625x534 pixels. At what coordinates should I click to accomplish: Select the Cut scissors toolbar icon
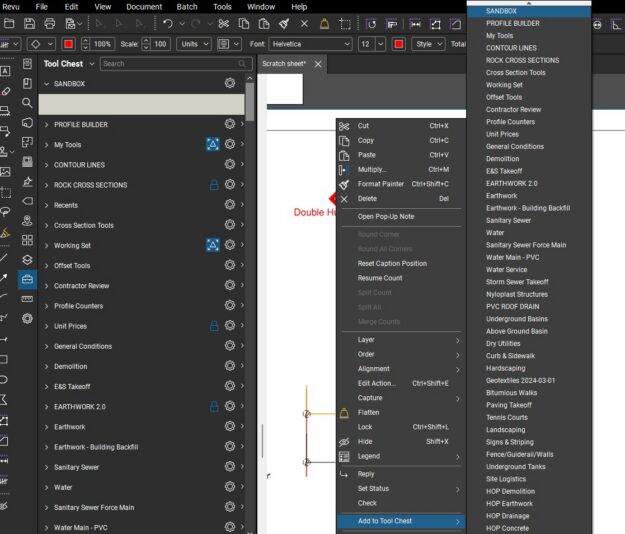tap(224, 24)
